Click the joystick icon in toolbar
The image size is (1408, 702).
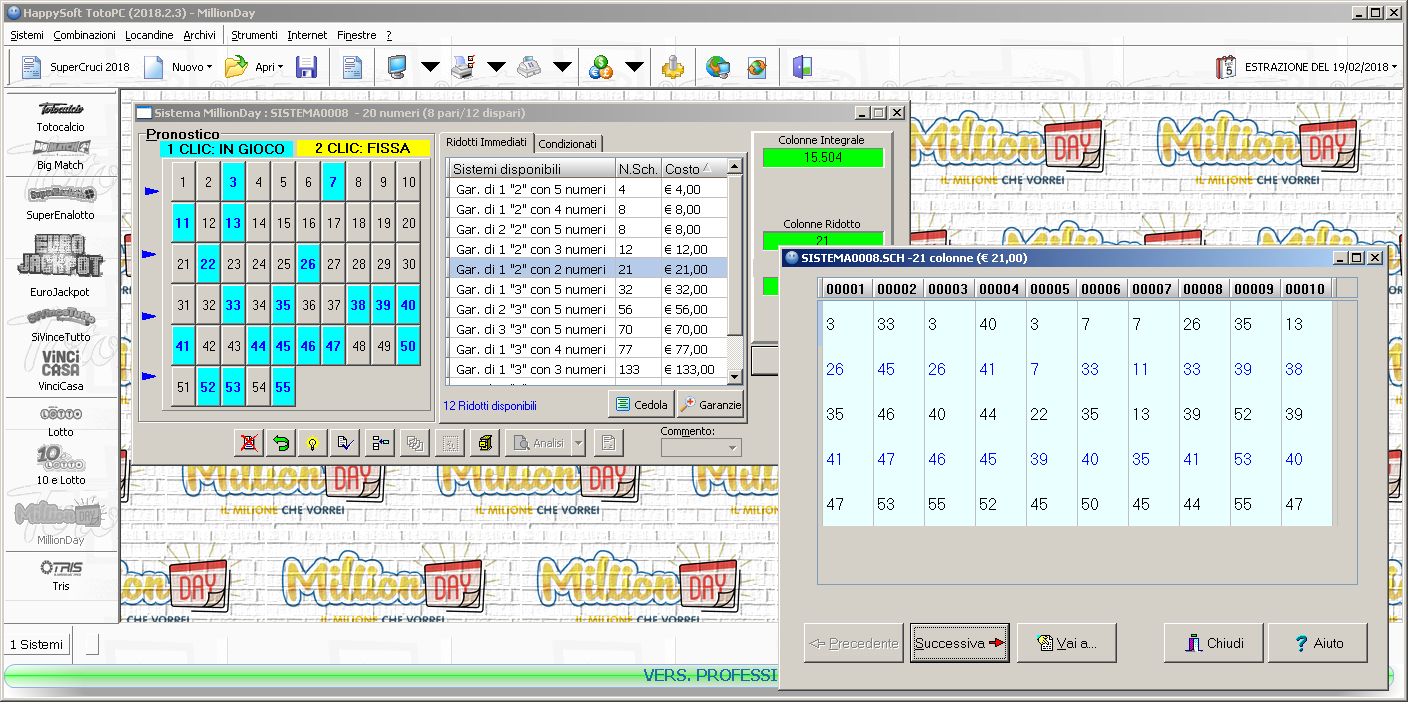coord(673,67)
